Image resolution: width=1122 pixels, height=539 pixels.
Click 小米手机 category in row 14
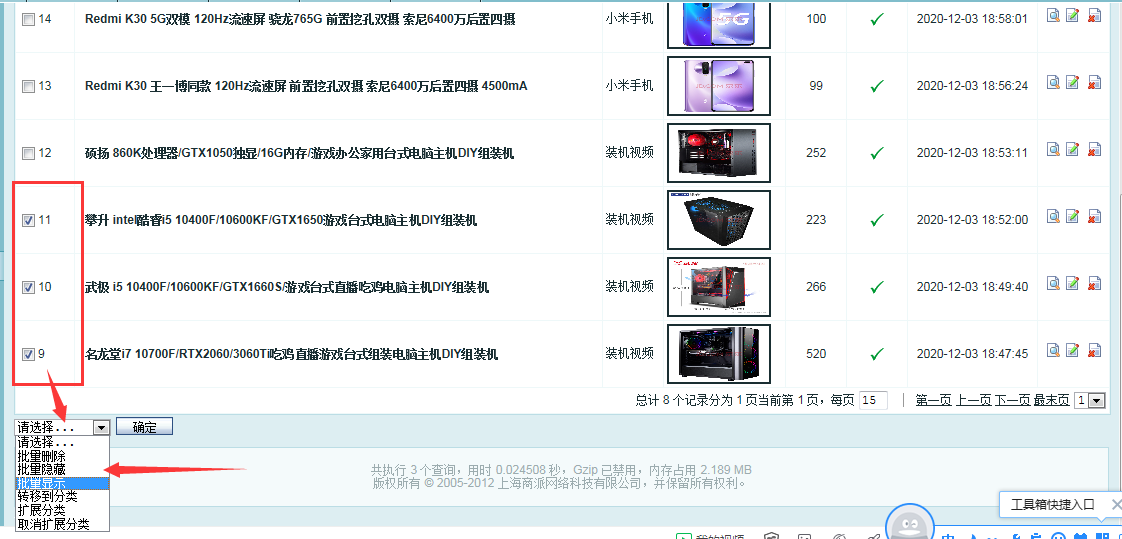pyautogui.click(x=630, y=19)
